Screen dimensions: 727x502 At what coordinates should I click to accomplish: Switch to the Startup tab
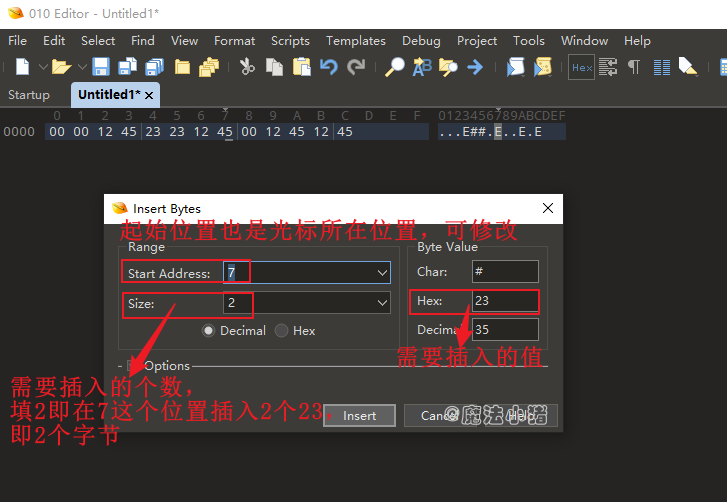29,95
